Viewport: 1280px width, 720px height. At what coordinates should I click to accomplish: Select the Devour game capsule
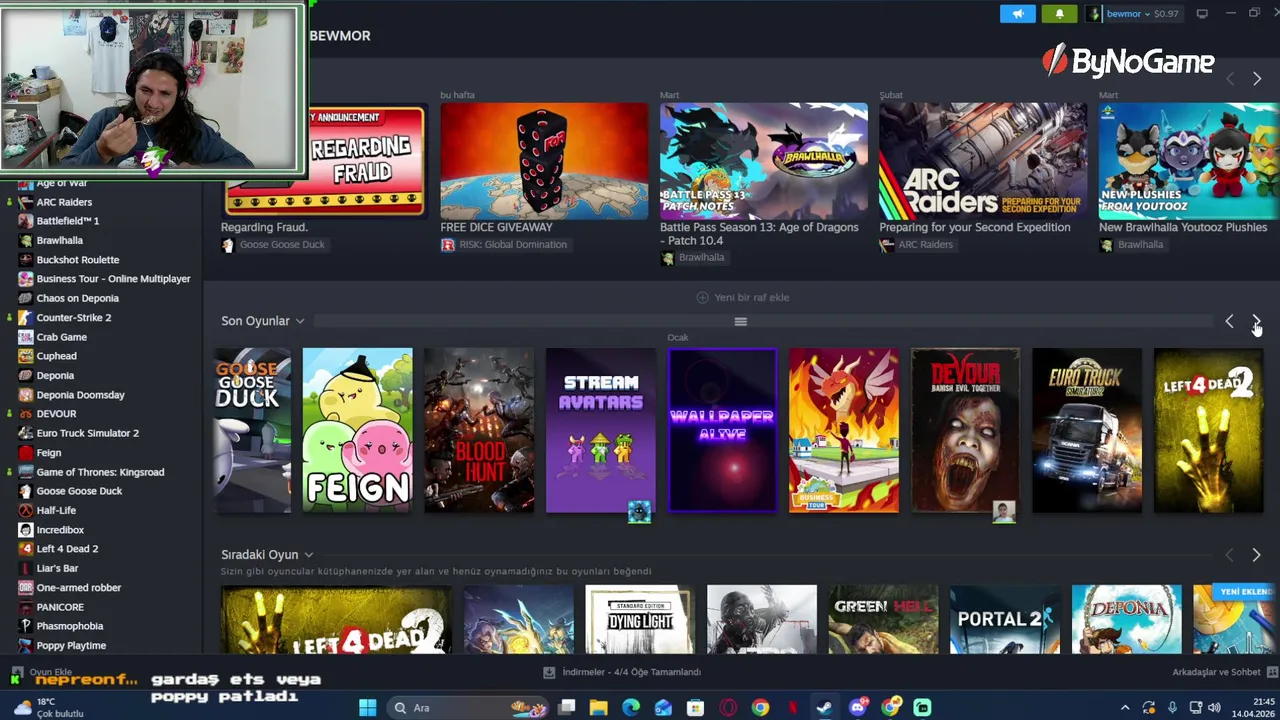tap(965, 430)
